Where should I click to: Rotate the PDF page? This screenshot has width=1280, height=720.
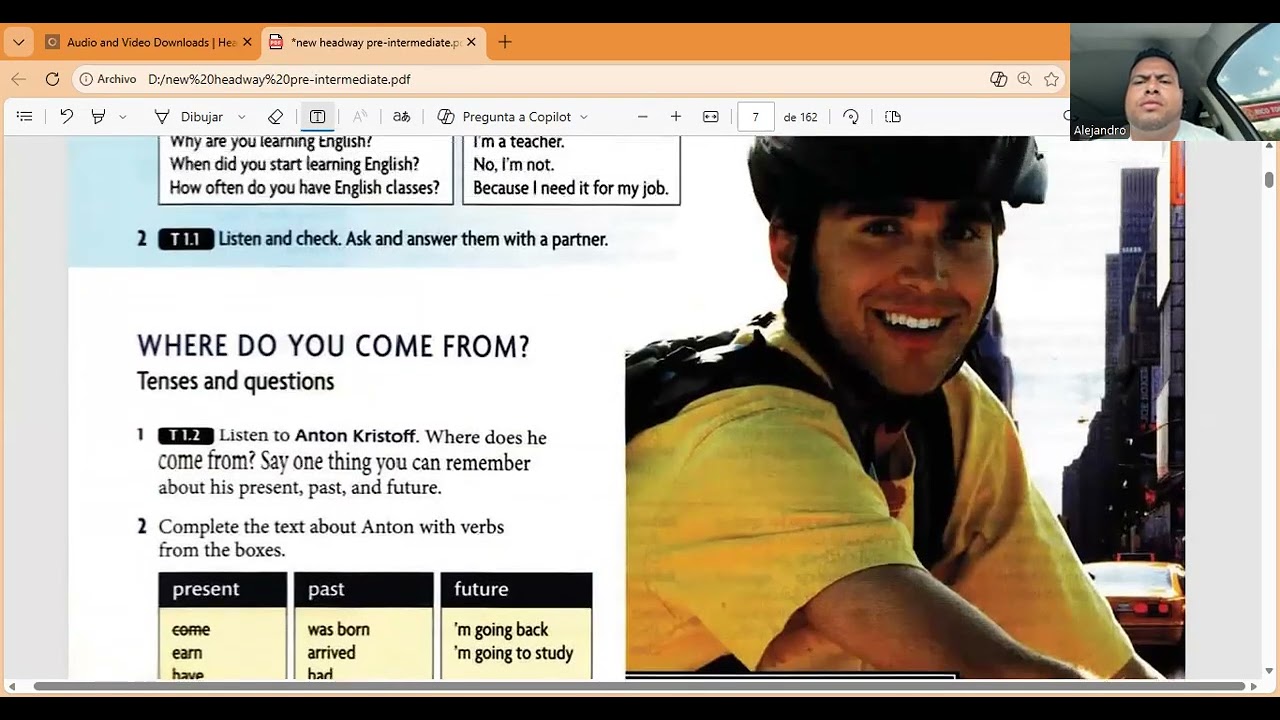tap(851, 117)
